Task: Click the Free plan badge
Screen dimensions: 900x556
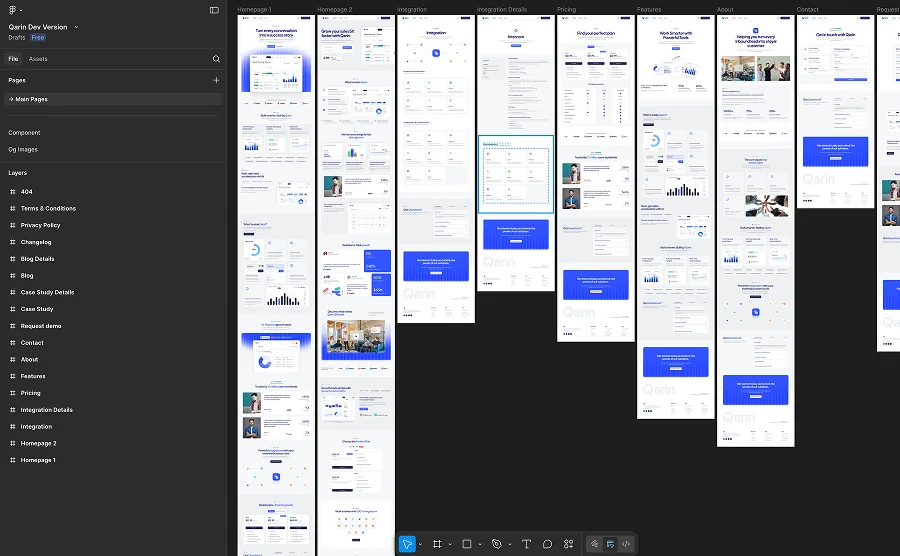Action: click(38, 37)
